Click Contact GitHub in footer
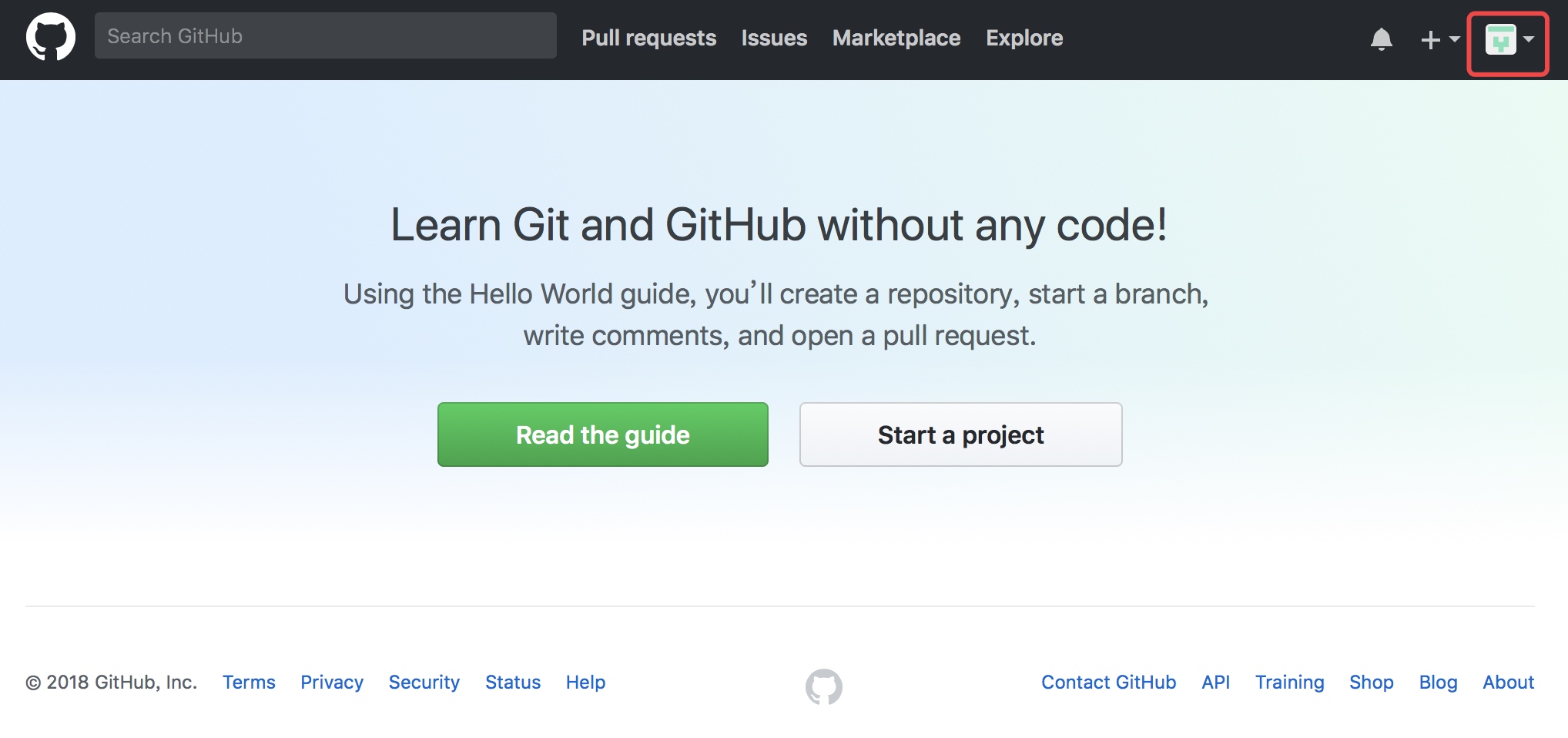1568x738 pixels. 1109,682
